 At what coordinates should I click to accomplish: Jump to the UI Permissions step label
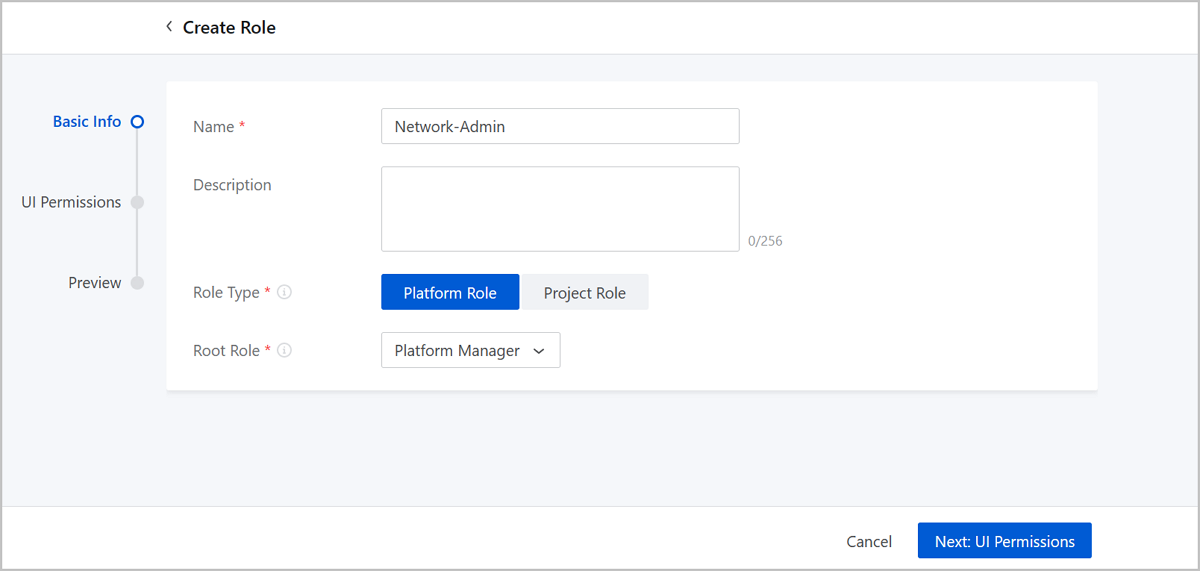(71, 202)
